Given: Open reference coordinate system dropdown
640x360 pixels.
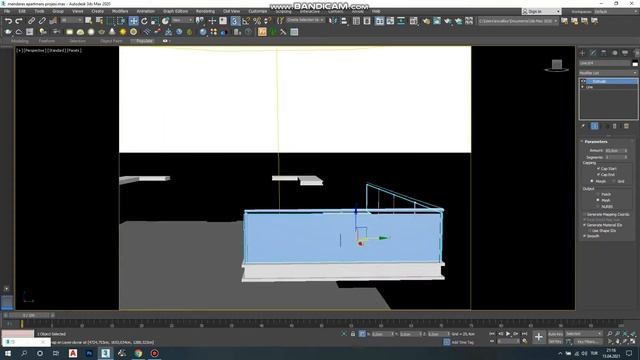Looking at the screenshot, I should tap(182, 20).
